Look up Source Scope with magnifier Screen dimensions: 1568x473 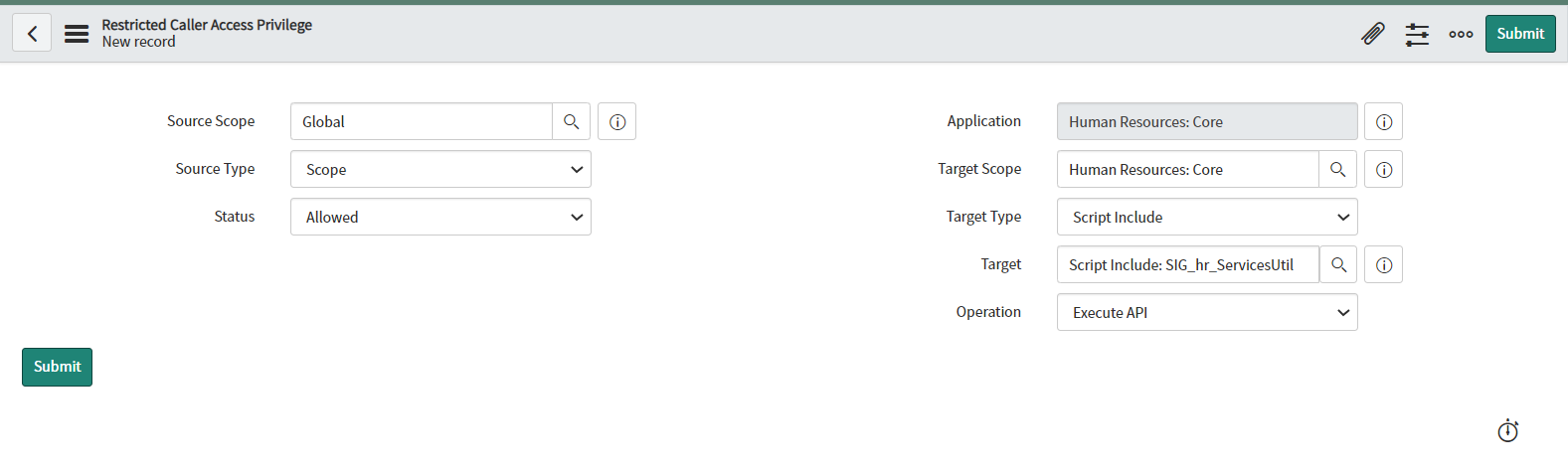(x=572, y=121)
